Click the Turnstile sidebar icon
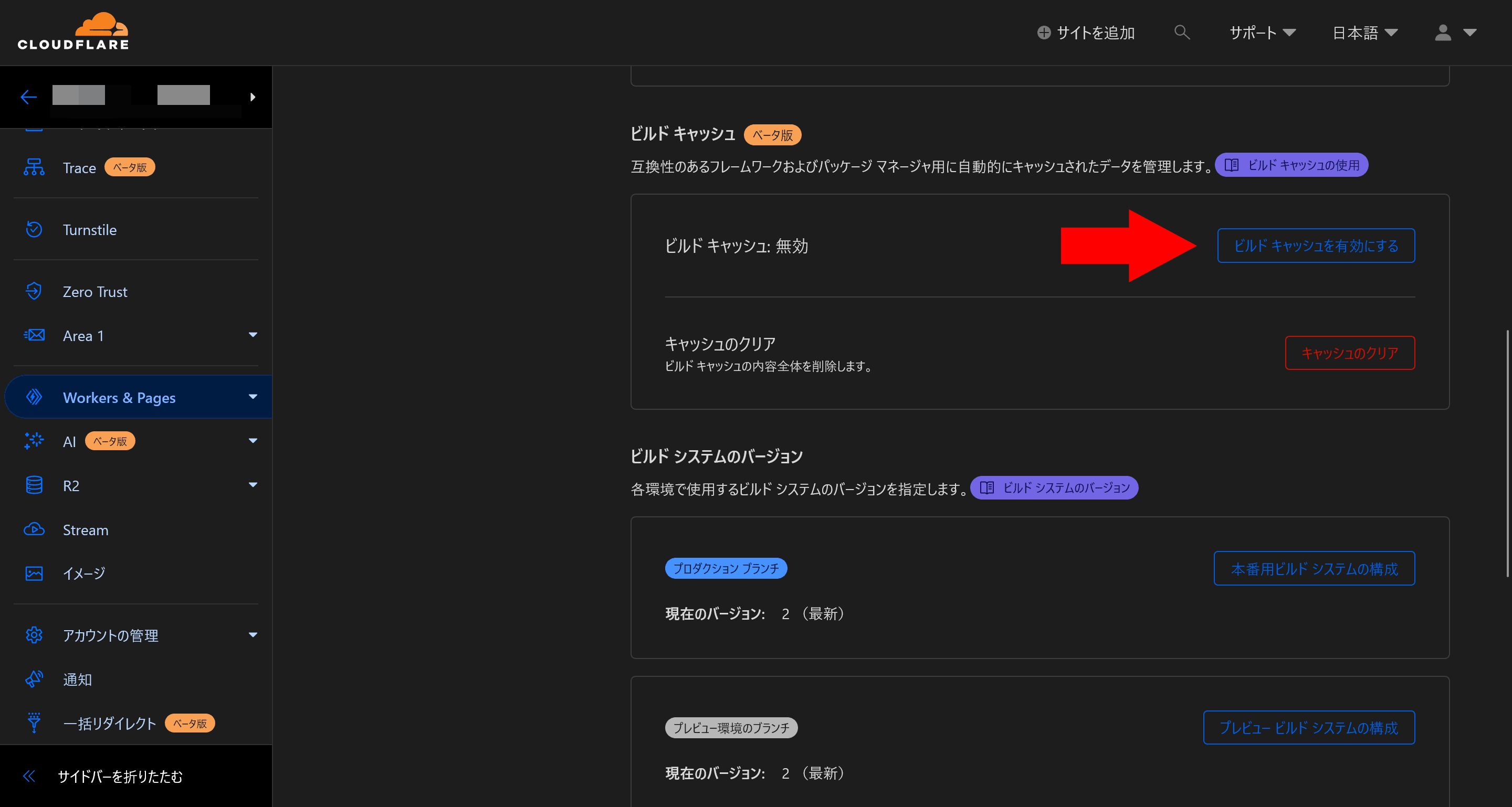The width and height of the screenshot is (1512, 807). click(34, 229)
